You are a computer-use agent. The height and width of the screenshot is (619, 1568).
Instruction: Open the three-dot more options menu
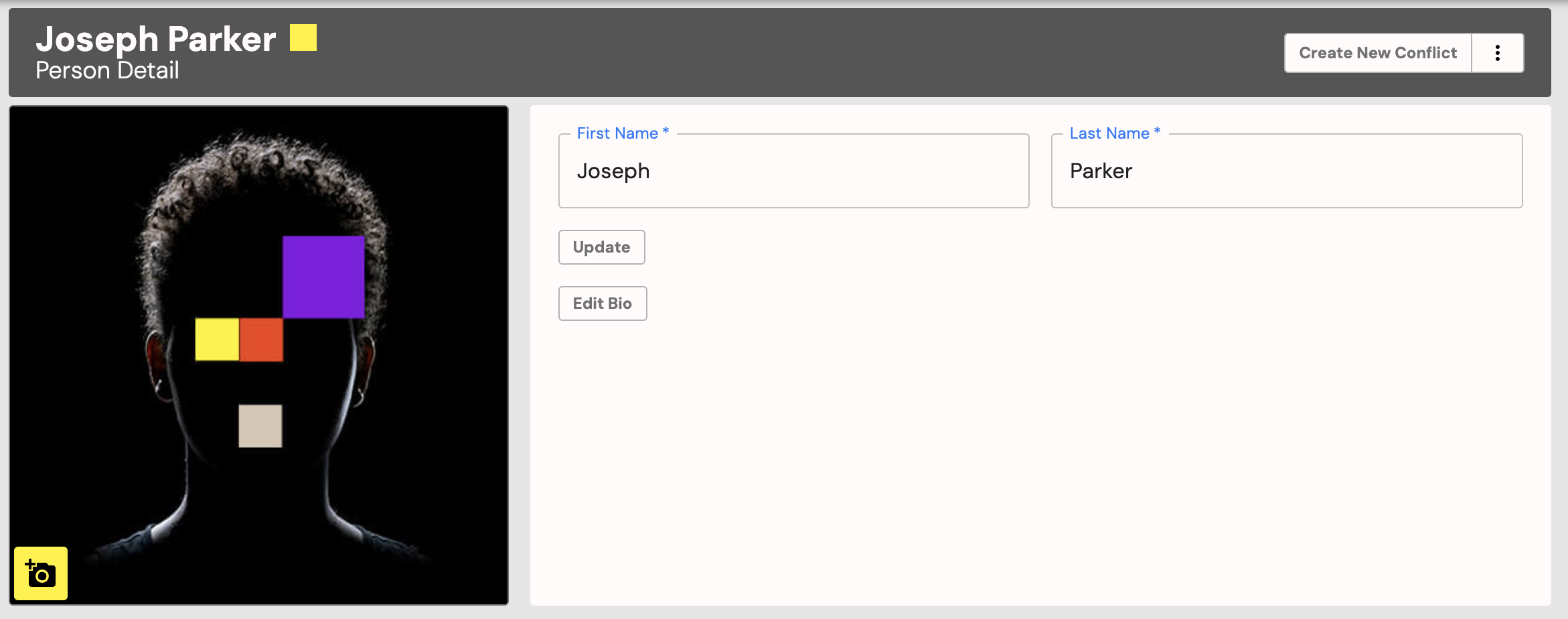point(1498,53)
